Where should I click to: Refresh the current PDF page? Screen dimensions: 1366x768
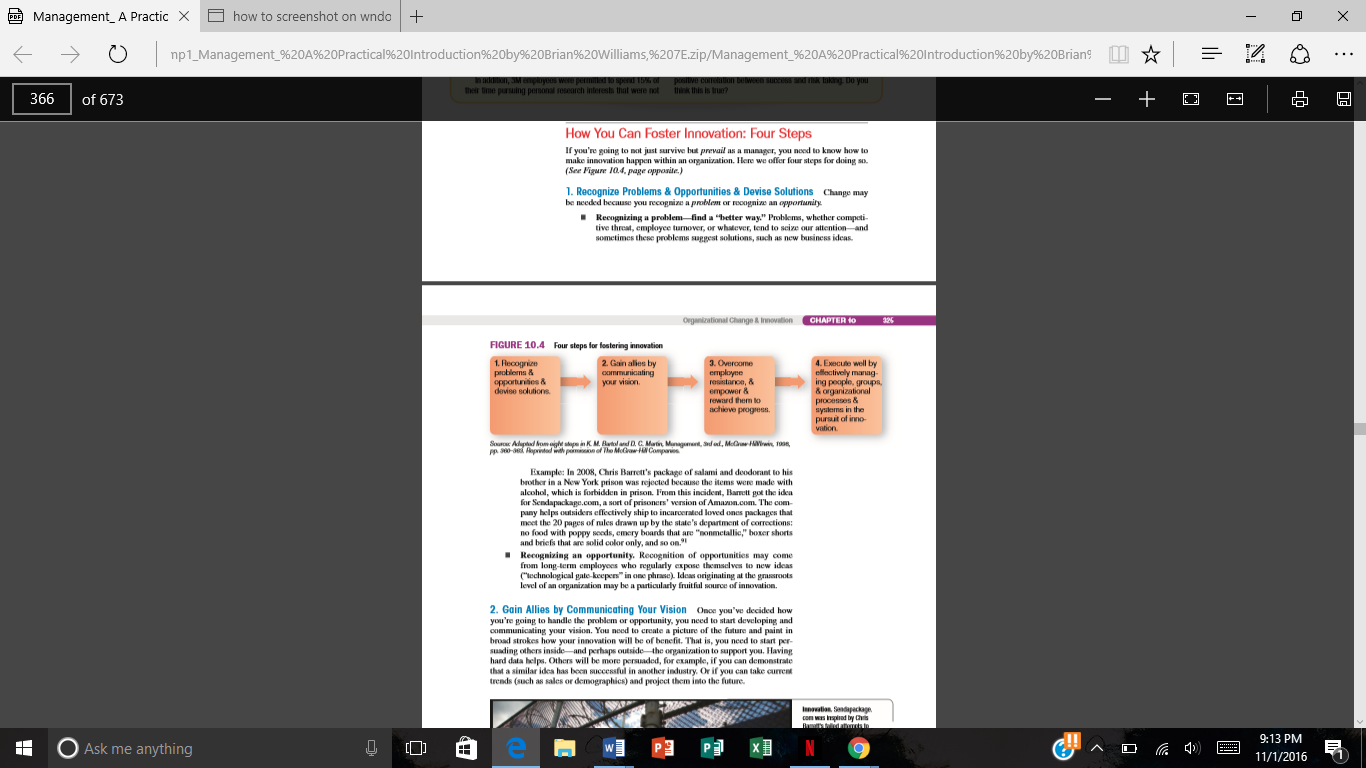coord(117,55)
